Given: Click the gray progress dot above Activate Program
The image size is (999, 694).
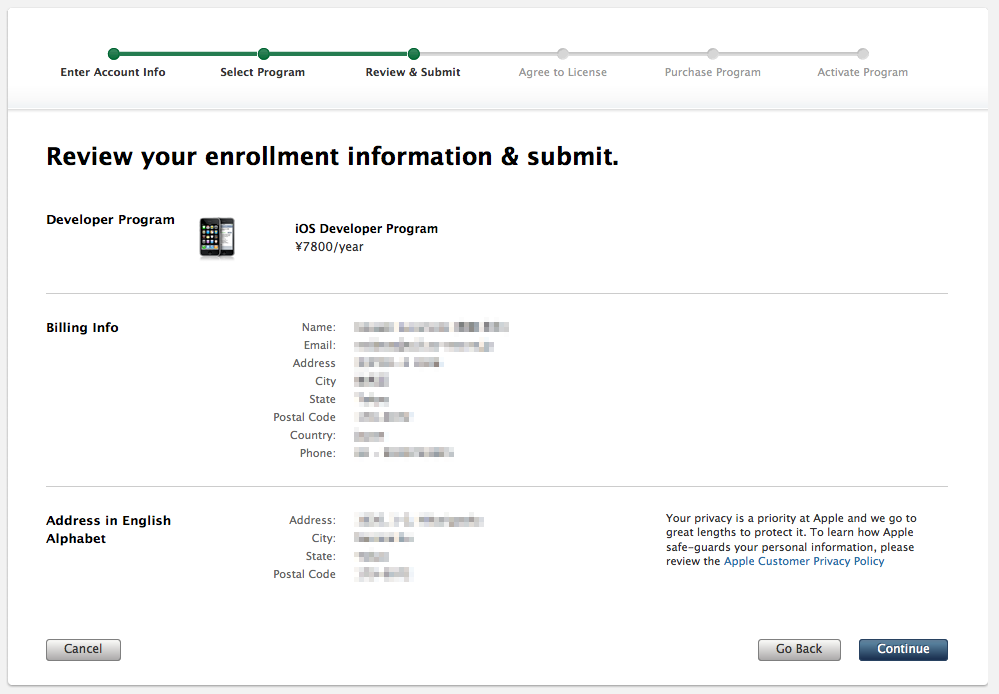Looking at the screenshot, I should point(863,54).
